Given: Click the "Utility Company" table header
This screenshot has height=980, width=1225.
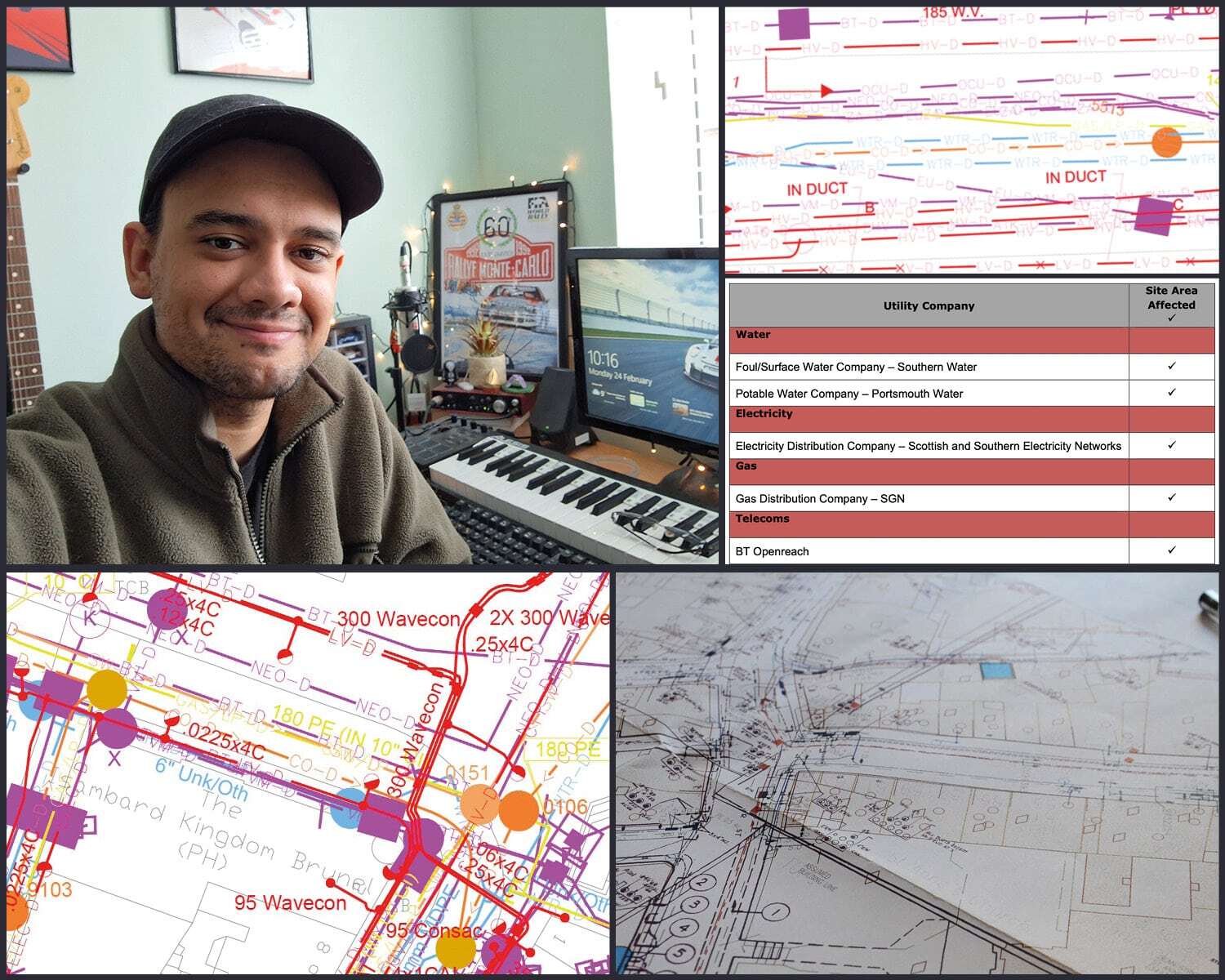Looking at the screenshot, I should pos(929,305).
